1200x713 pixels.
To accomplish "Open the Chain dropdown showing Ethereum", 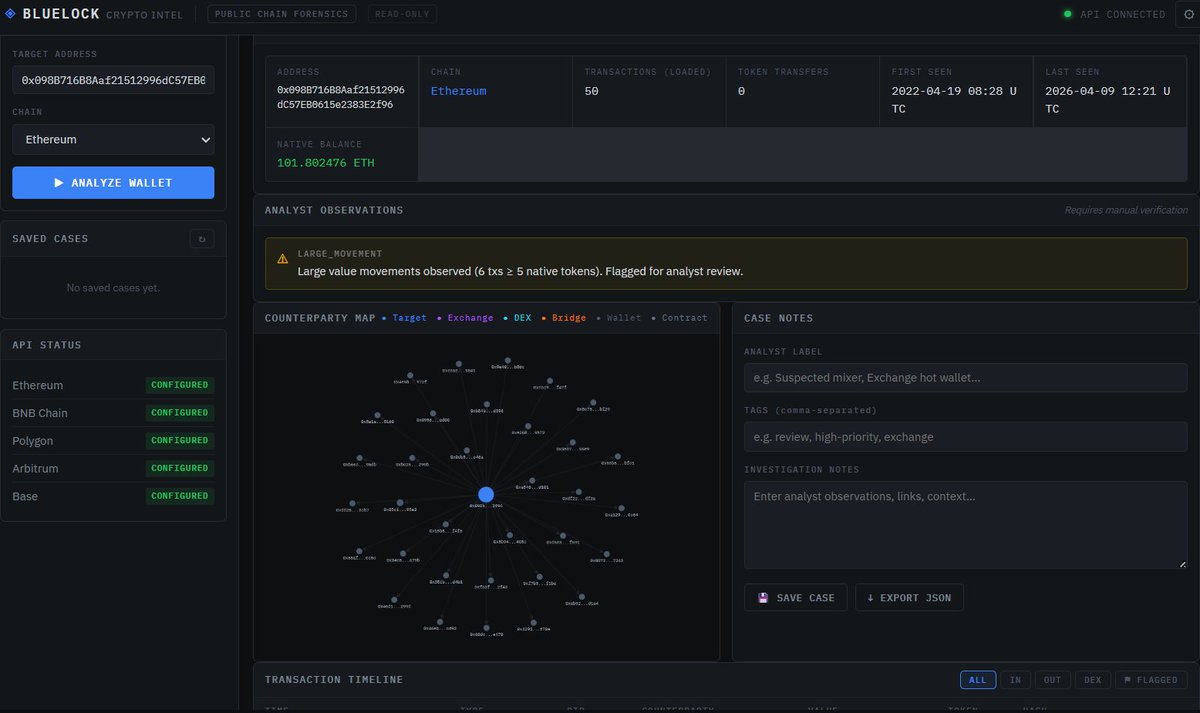I will (x=113, y=140).
